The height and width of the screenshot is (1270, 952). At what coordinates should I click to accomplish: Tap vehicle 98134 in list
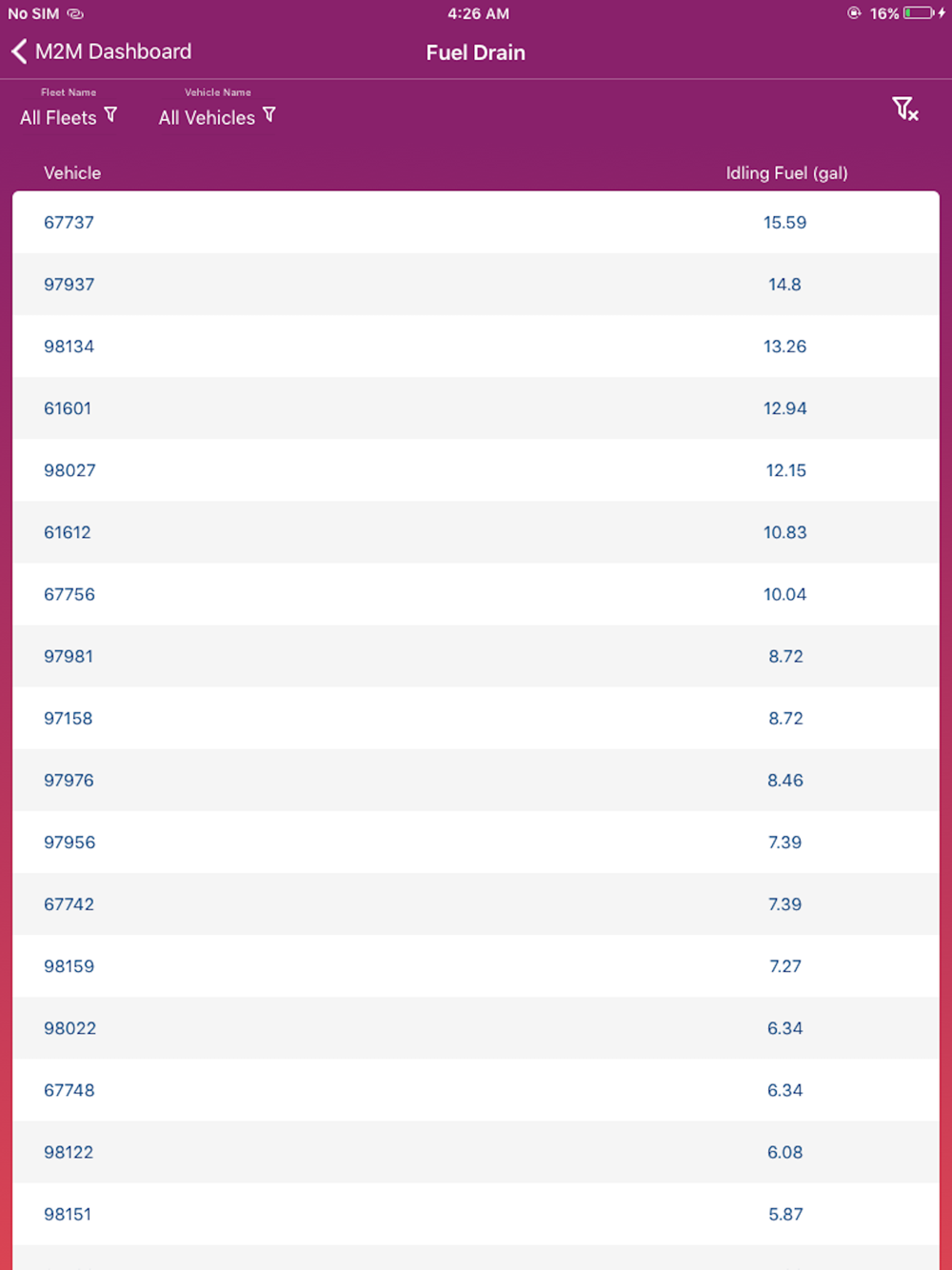(69, 347)
